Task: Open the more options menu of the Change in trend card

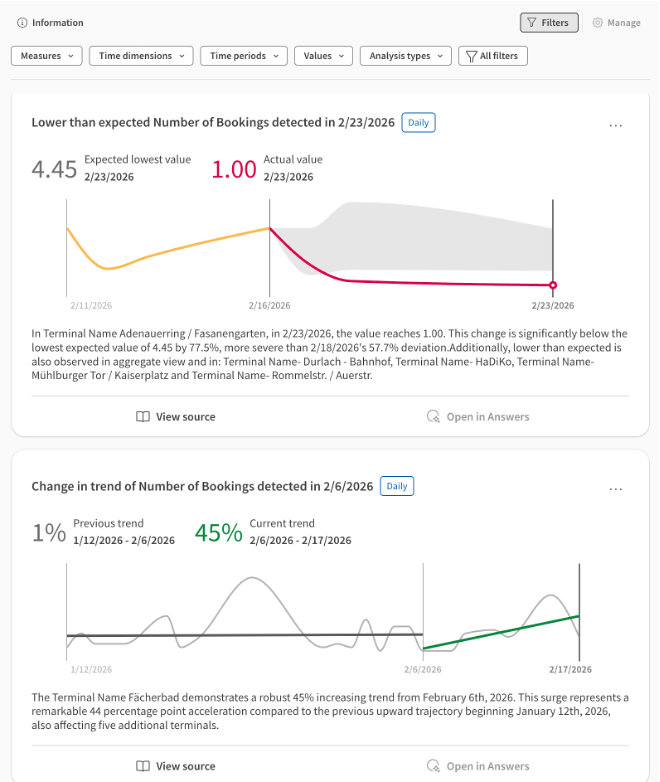Action: pos(616,489)
